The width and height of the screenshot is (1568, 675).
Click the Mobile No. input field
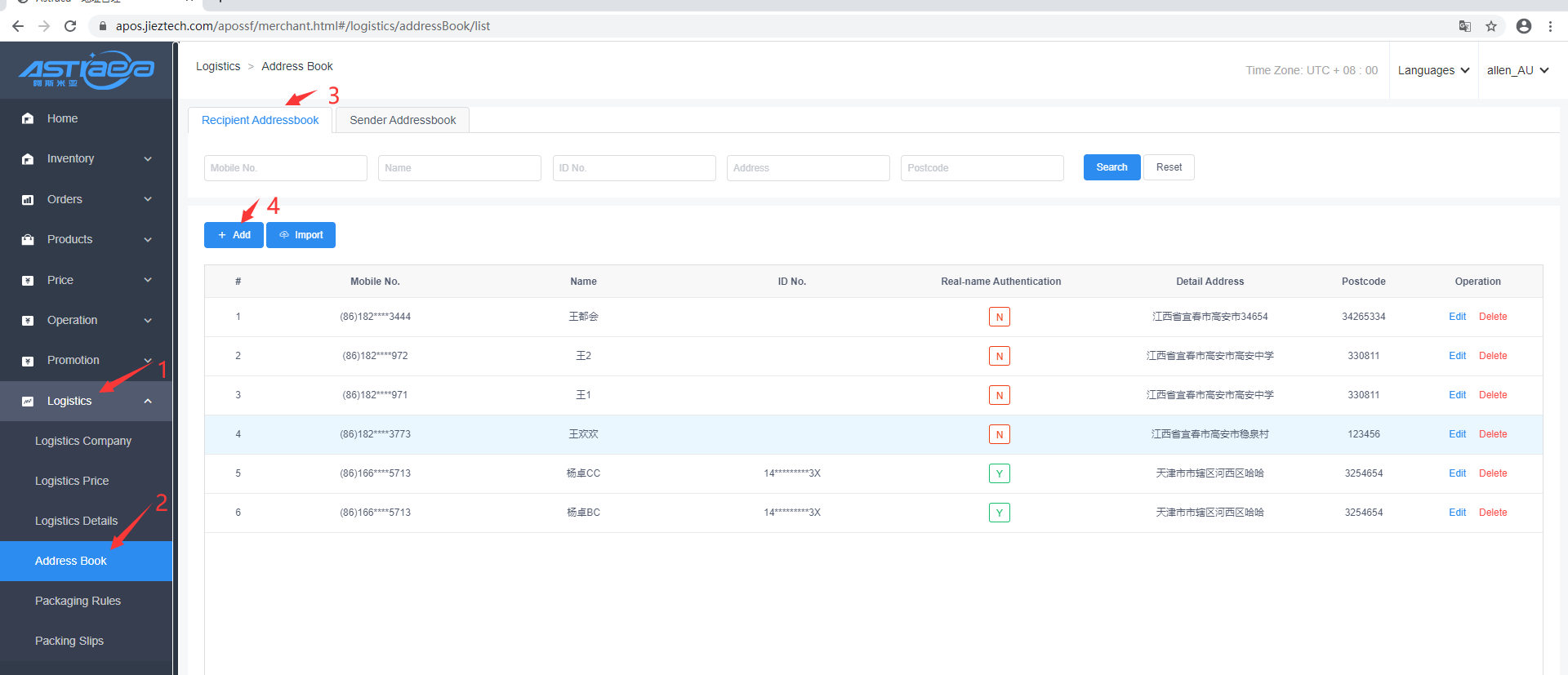[285, 168]
